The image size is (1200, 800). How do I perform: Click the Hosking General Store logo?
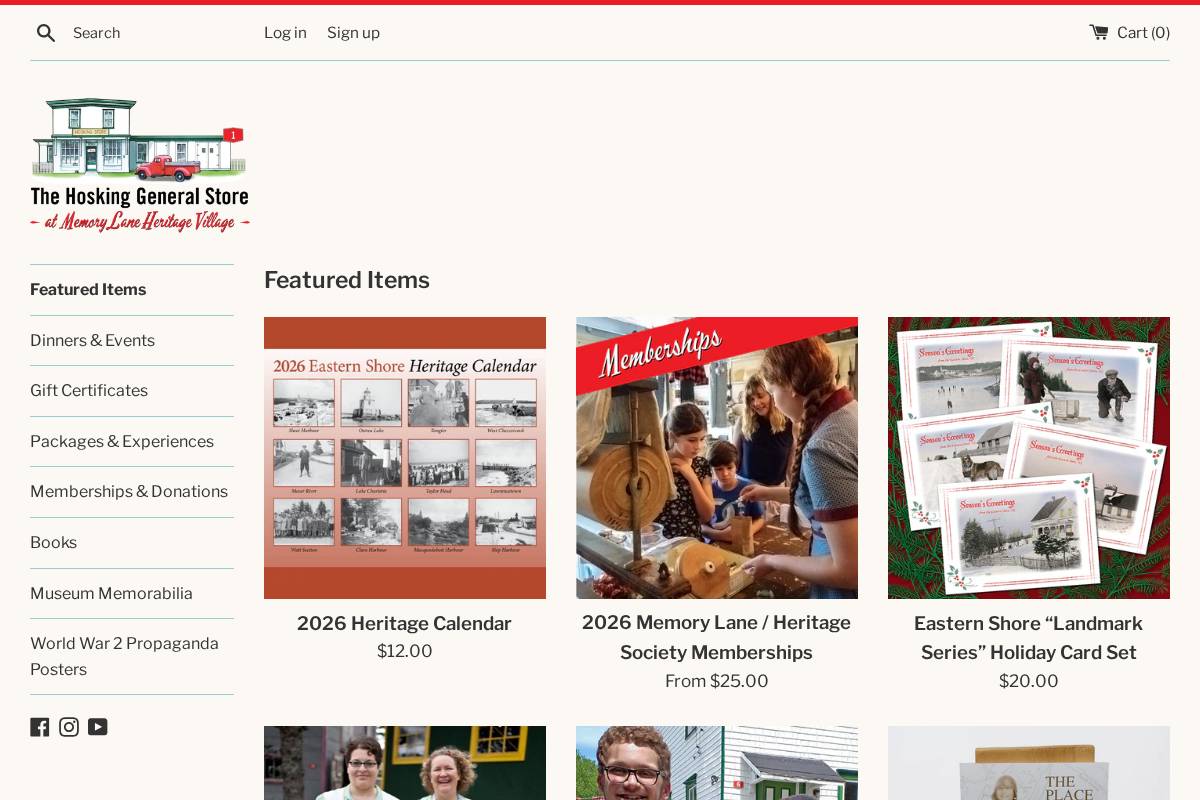click(139, 165)
